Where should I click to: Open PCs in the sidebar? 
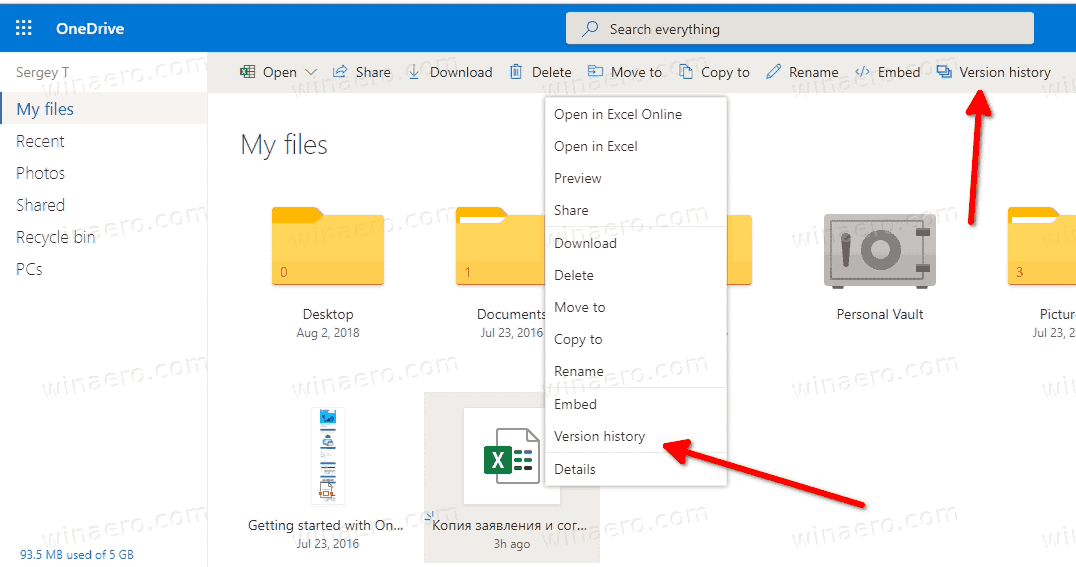tap(29, 269)
